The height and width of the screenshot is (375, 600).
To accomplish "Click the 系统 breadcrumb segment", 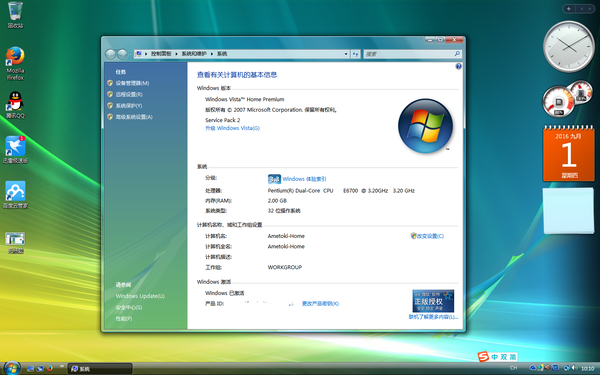I will tap(222, 54).
